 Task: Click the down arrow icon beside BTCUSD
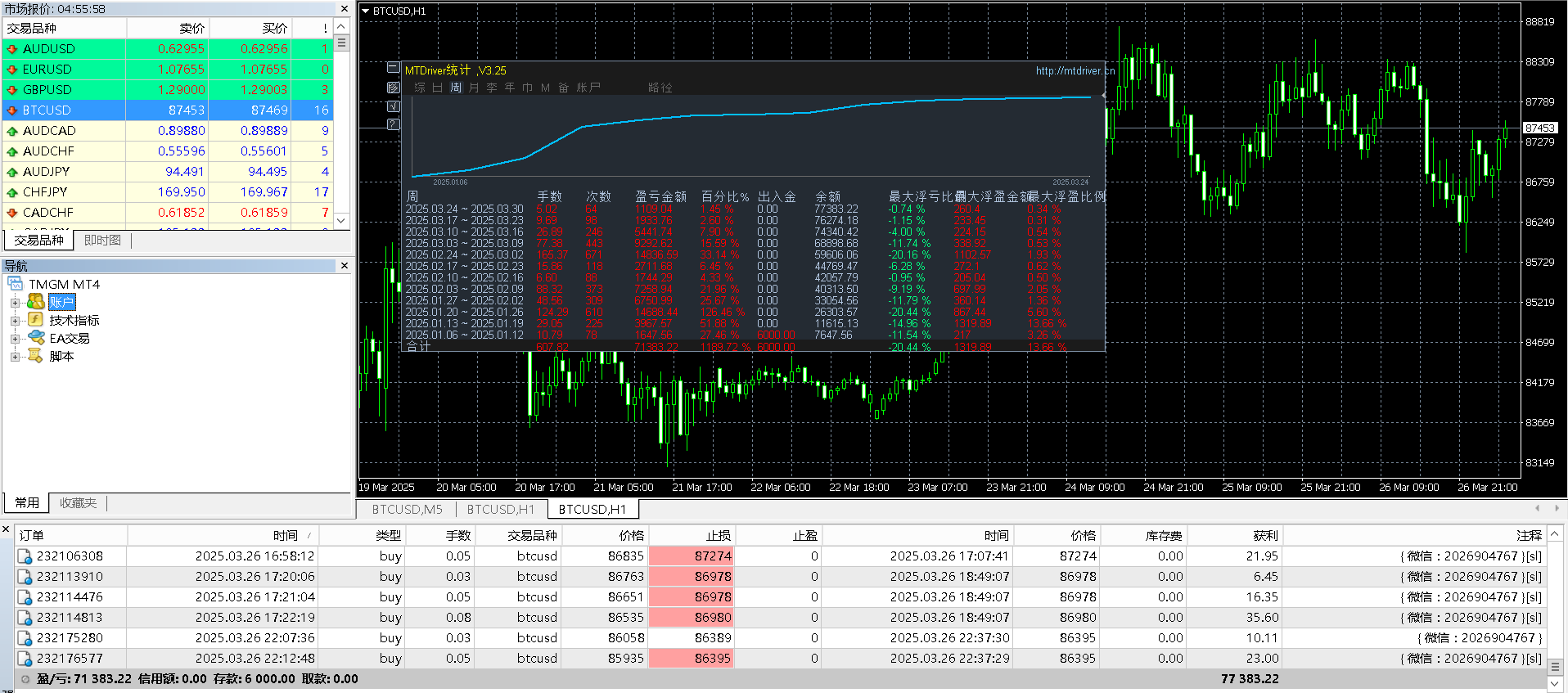click(12, 110)
